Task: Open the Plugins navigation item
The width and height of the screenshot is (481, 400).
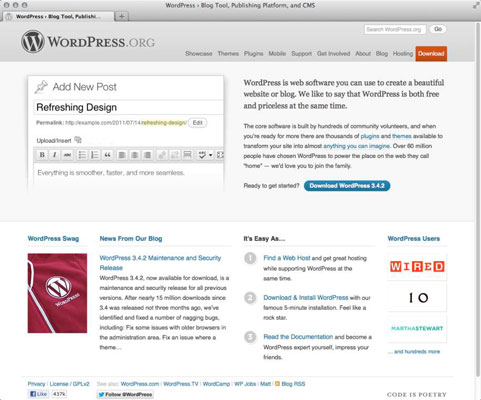Action: 253,53
